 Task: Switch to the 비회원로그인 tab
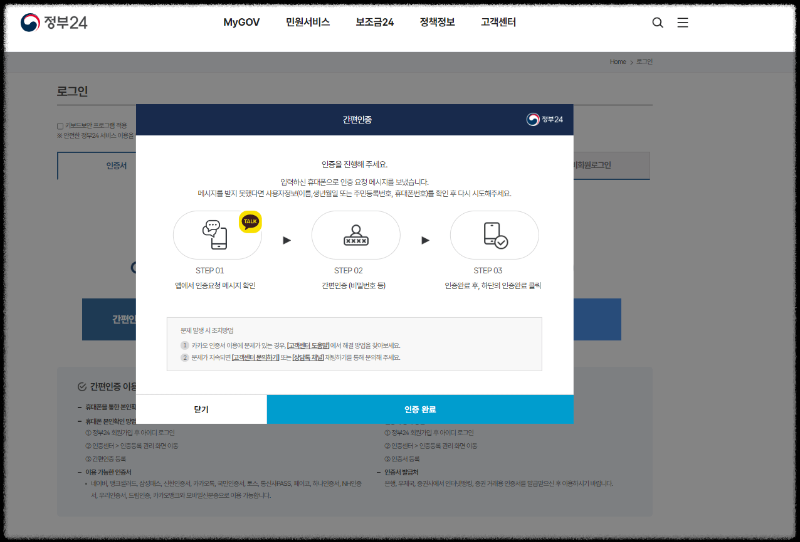(x=611, y=165)
